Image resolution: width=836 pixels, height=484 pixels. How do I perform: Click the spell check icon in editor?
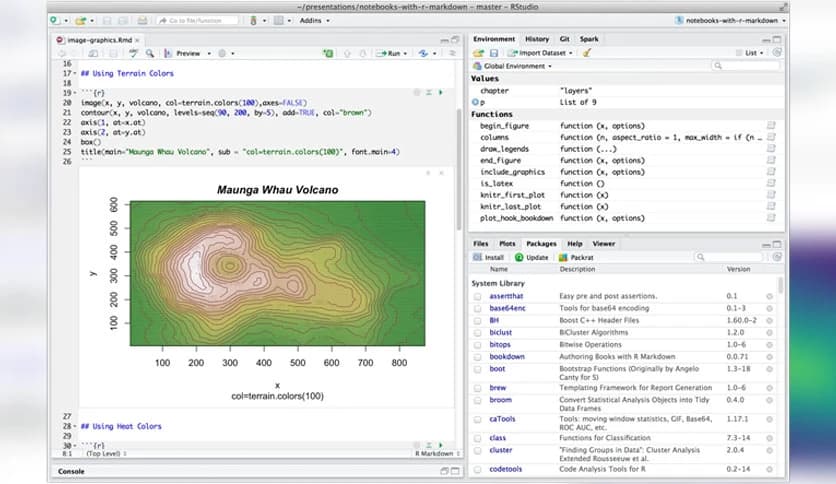coord(133,53)
